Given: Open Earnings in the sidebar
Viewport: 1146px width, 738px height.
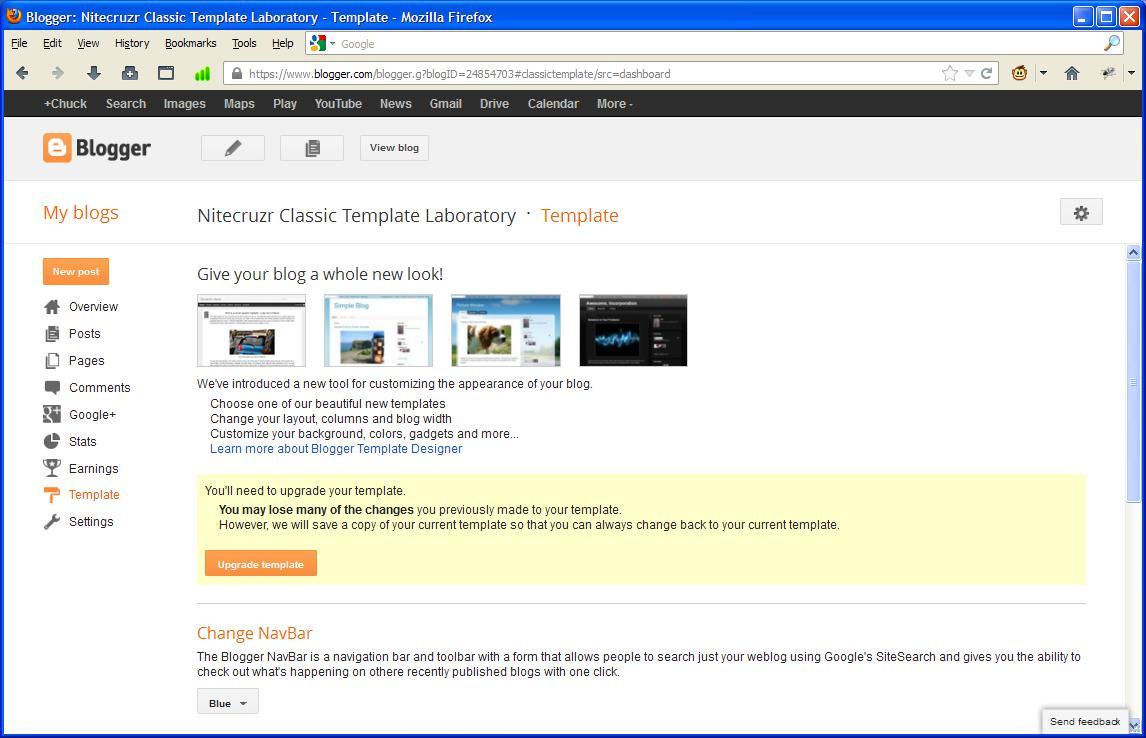Looking at the screenshot, I should [94, 468].
